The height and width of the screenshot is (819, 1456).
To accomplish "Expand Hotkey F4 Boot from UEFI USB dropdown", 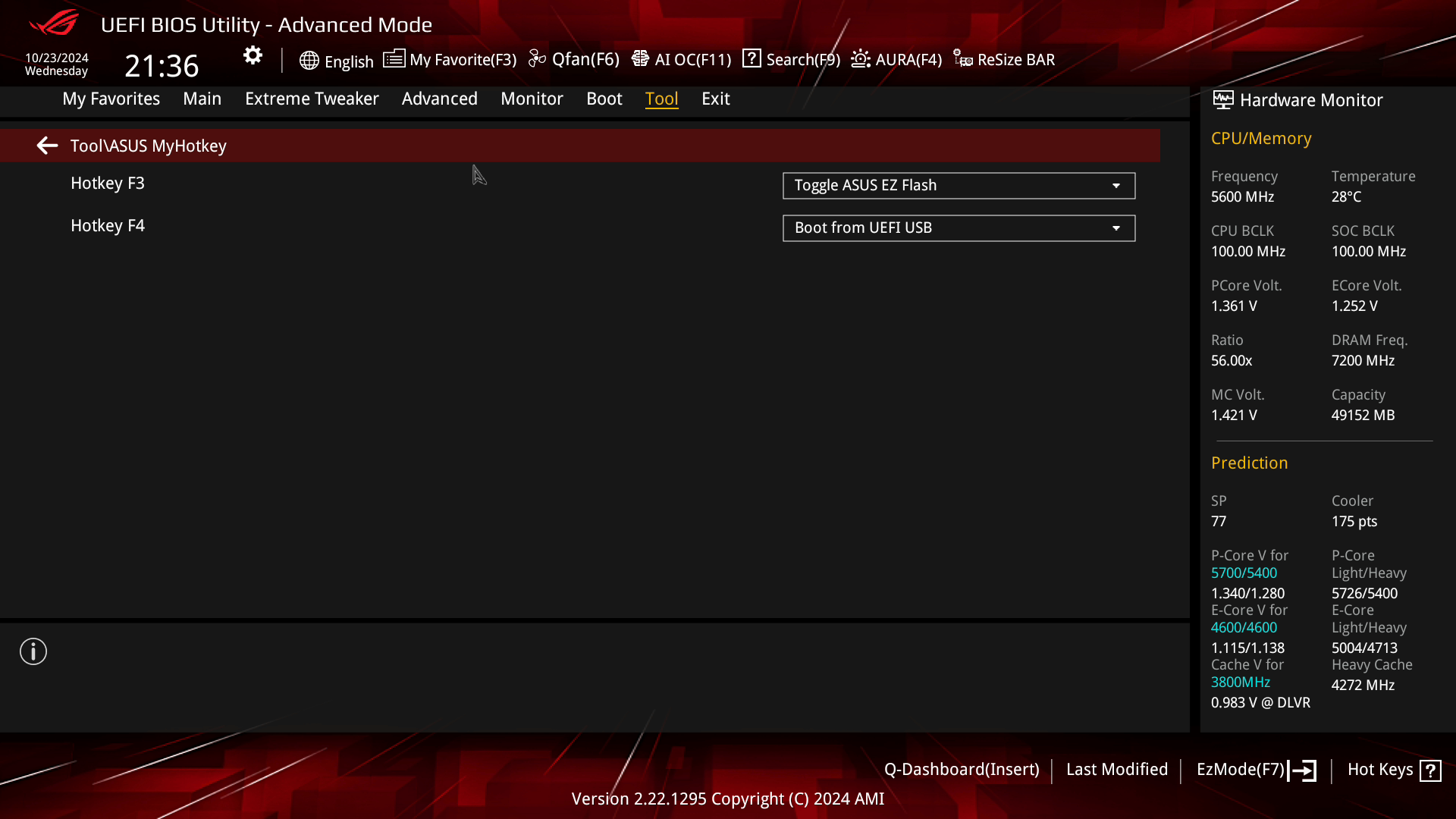I will tap(1116, 227).
